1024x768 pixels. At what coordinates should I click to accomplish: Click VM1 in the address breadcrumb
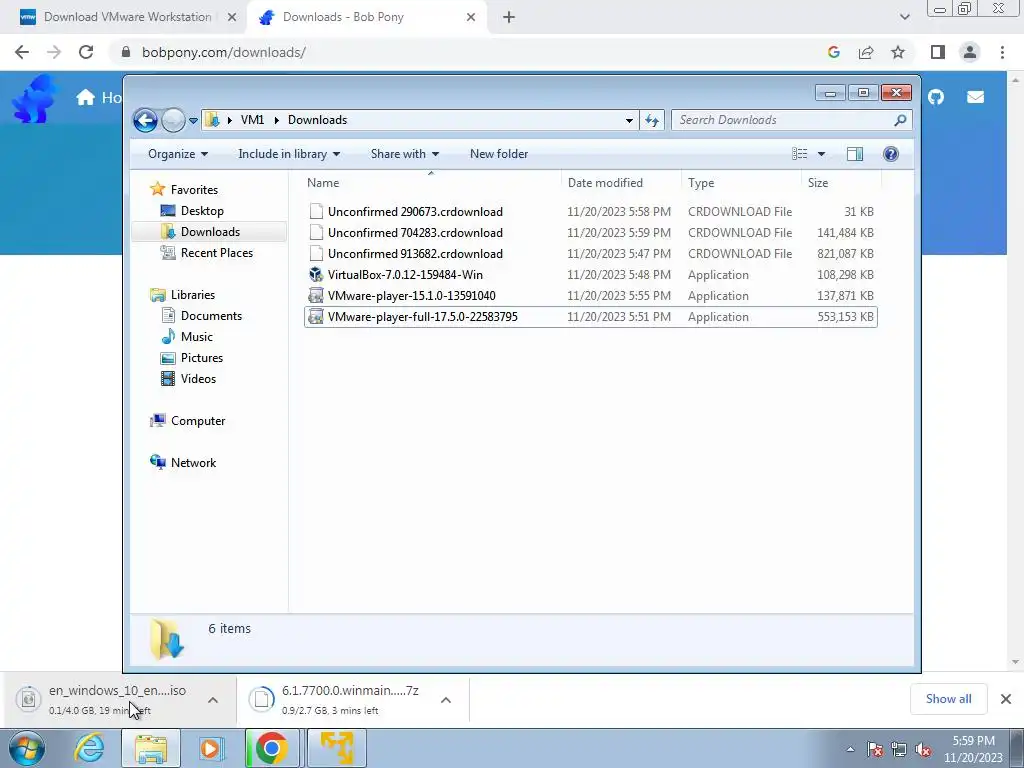[252, 120]
